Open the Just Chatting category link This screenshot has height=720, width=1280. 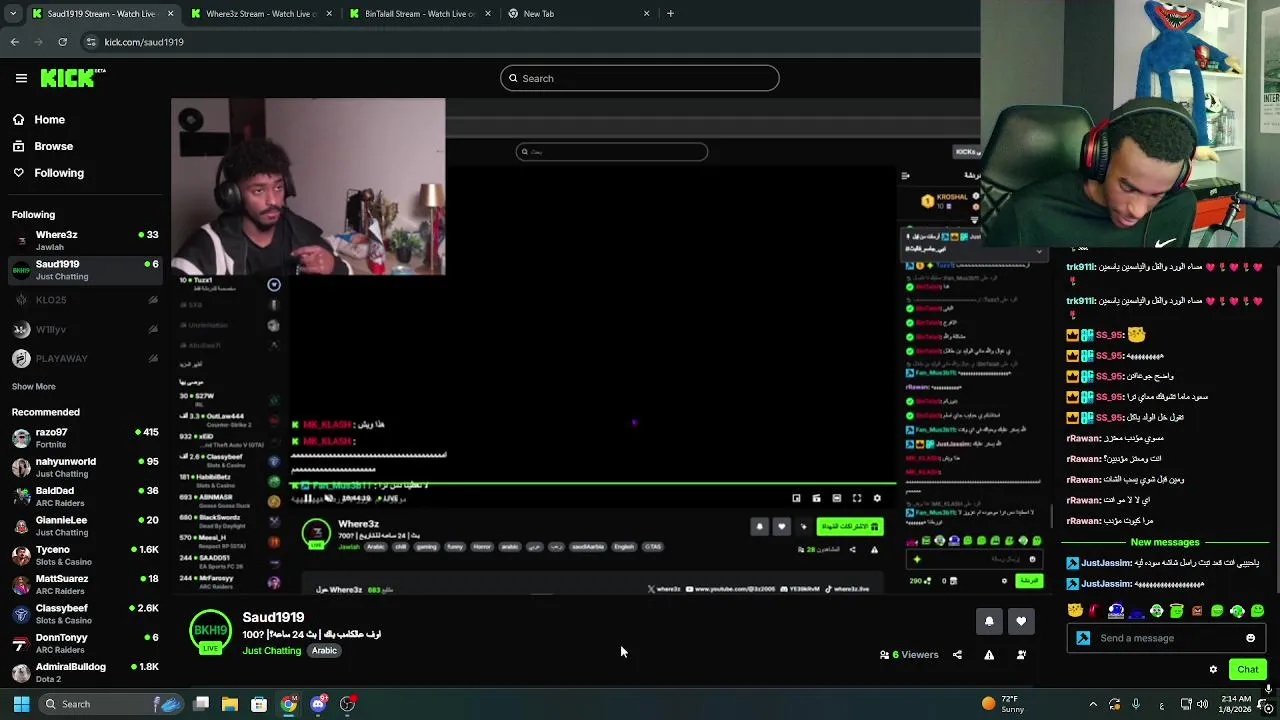(x=271, y=651)
